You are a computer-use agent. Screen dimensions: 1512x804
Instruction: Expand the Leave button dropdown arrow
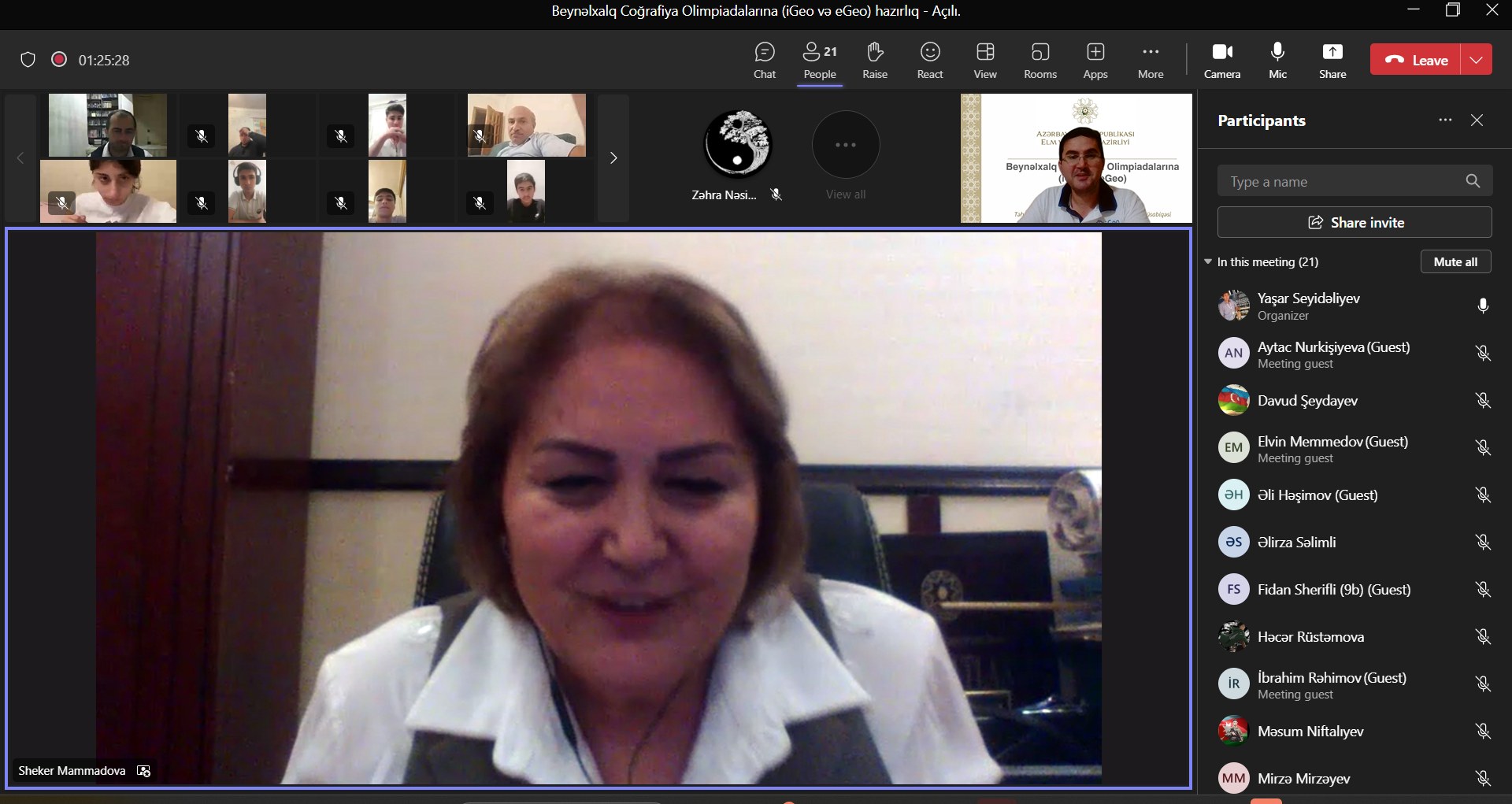[1476, 60]
